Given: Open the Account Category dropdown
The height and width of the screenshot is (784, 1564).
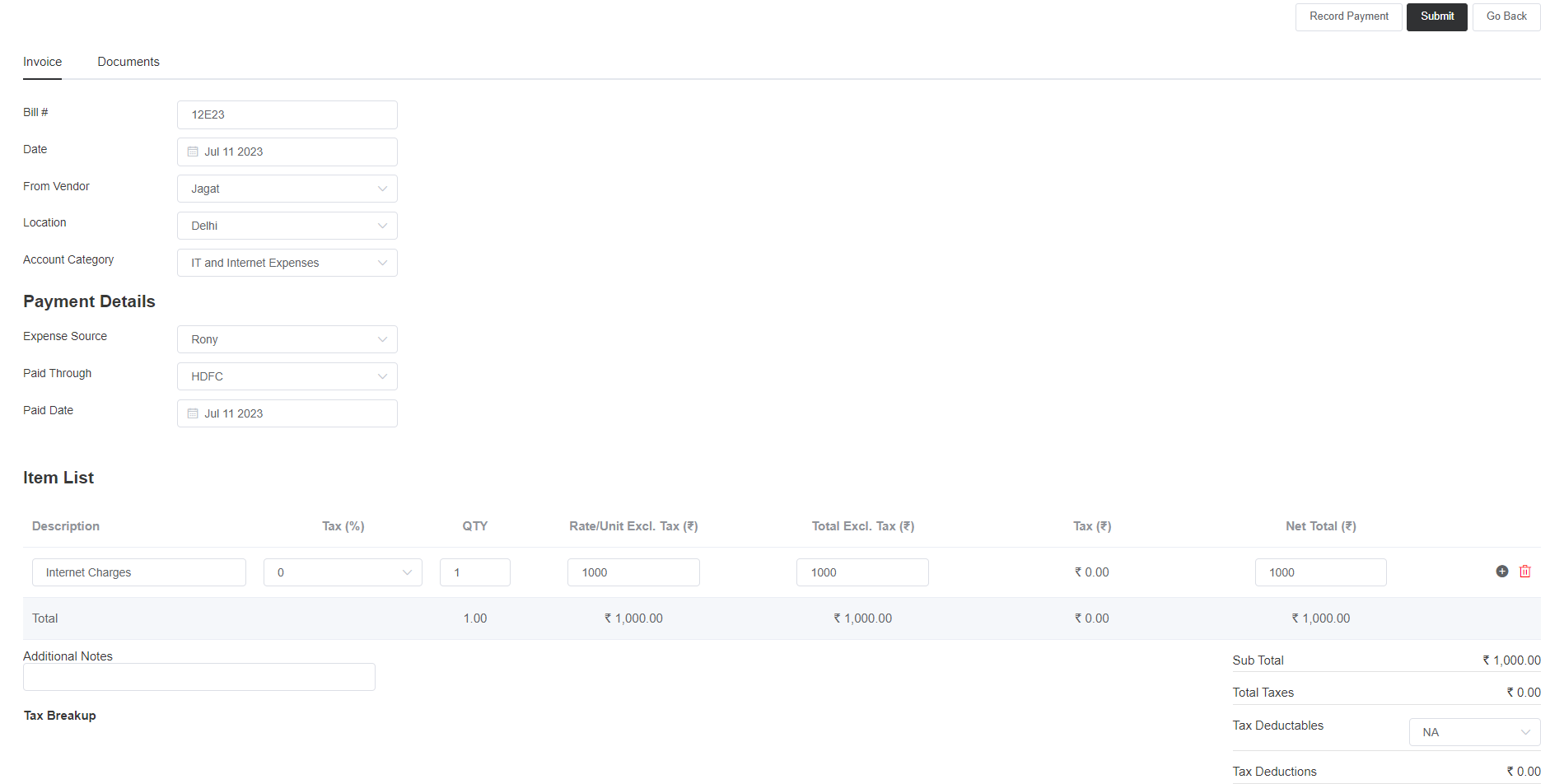Looking at the screenshot, I should click(287, 263).
